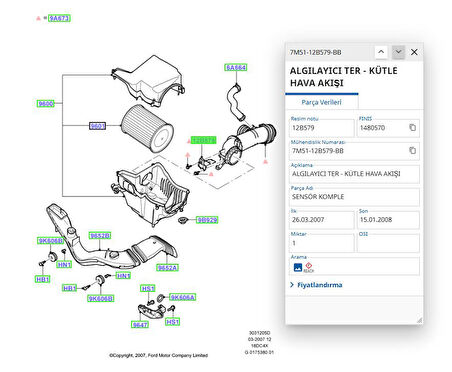Copy the engineering number 7M51-12B579-BB
This screenshot has width=452, height=372.
click(412, 151)
